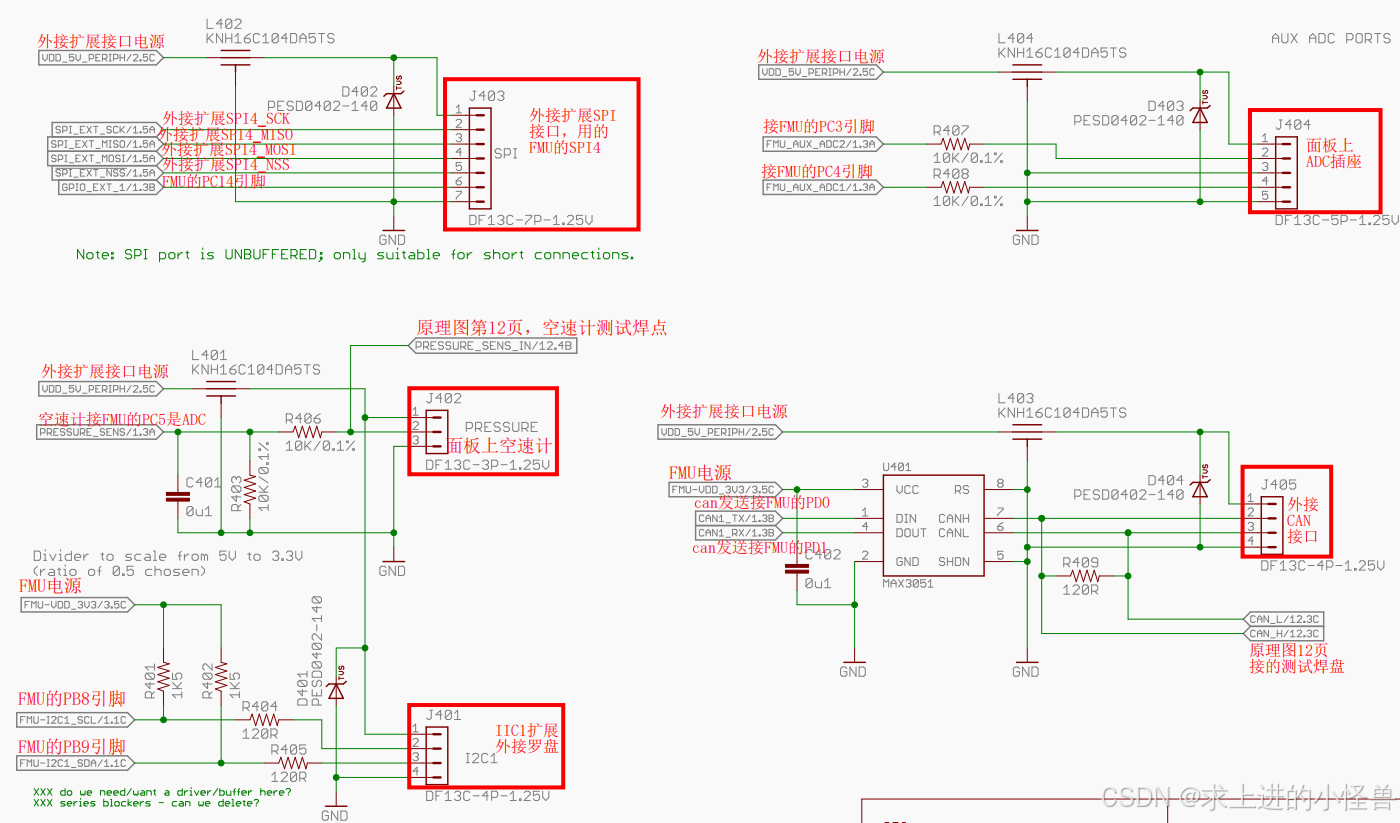Select the DF13C-3P-1.25V part label
Image resolution: width=1400 pixels, height=823 pixels.
click(487, 465)
